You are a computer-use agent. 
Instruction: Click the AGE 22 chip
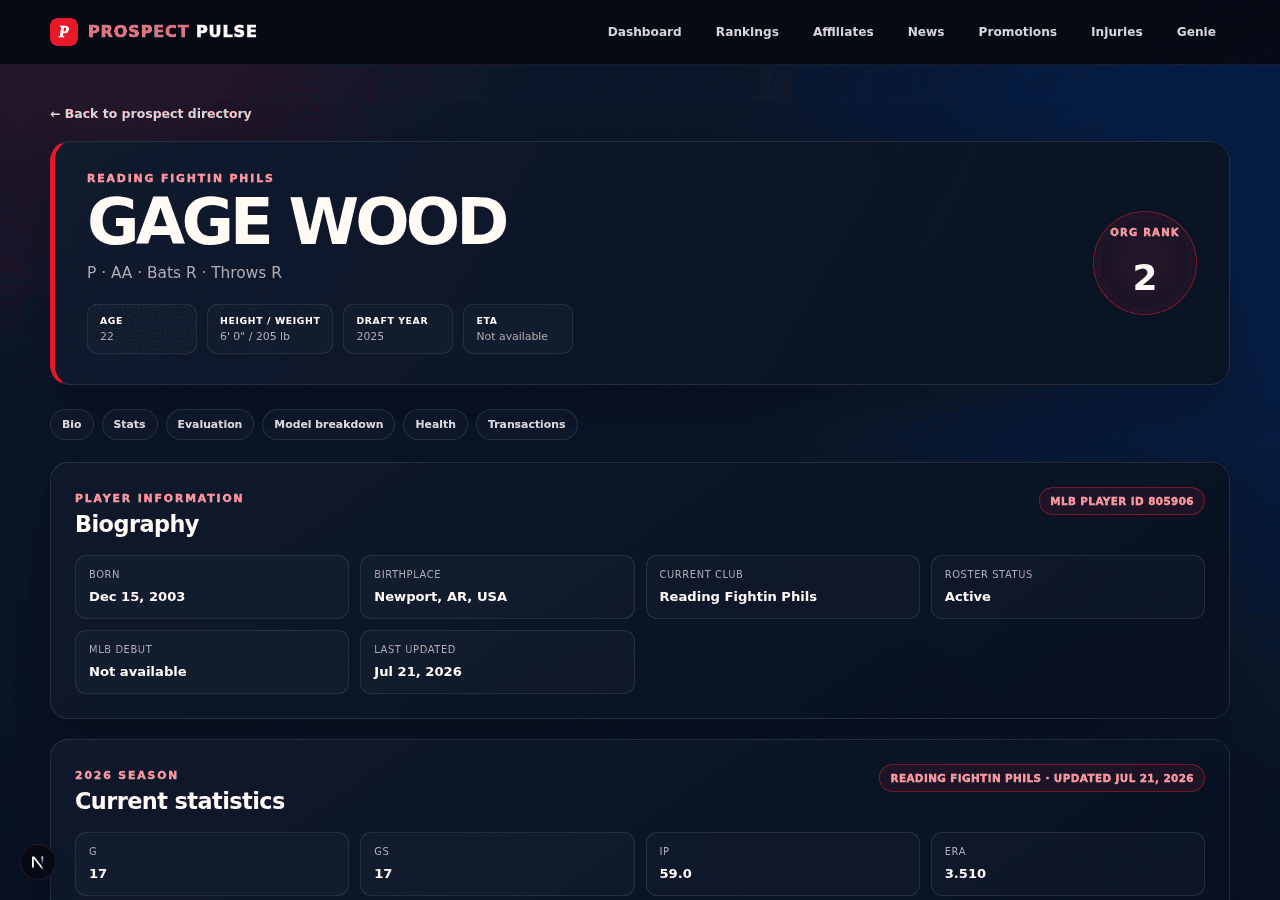pos(142,329)
